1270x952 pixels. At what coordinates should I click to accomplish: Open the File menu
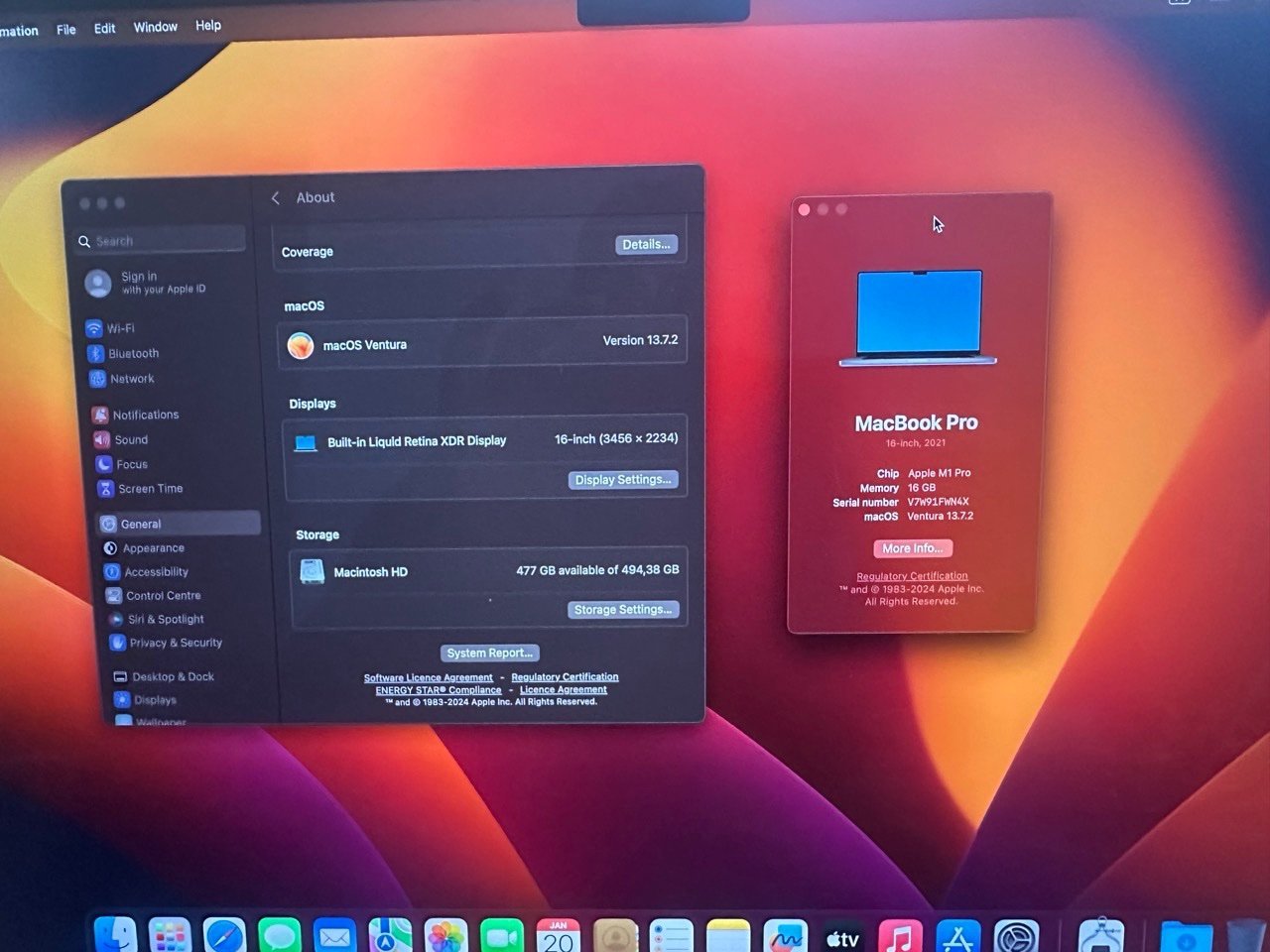coord(66,30)
